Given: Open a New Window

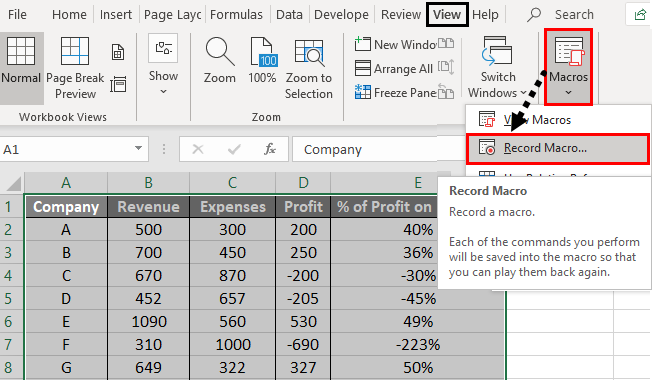Looking at the screenshot, I should (395, 44).
